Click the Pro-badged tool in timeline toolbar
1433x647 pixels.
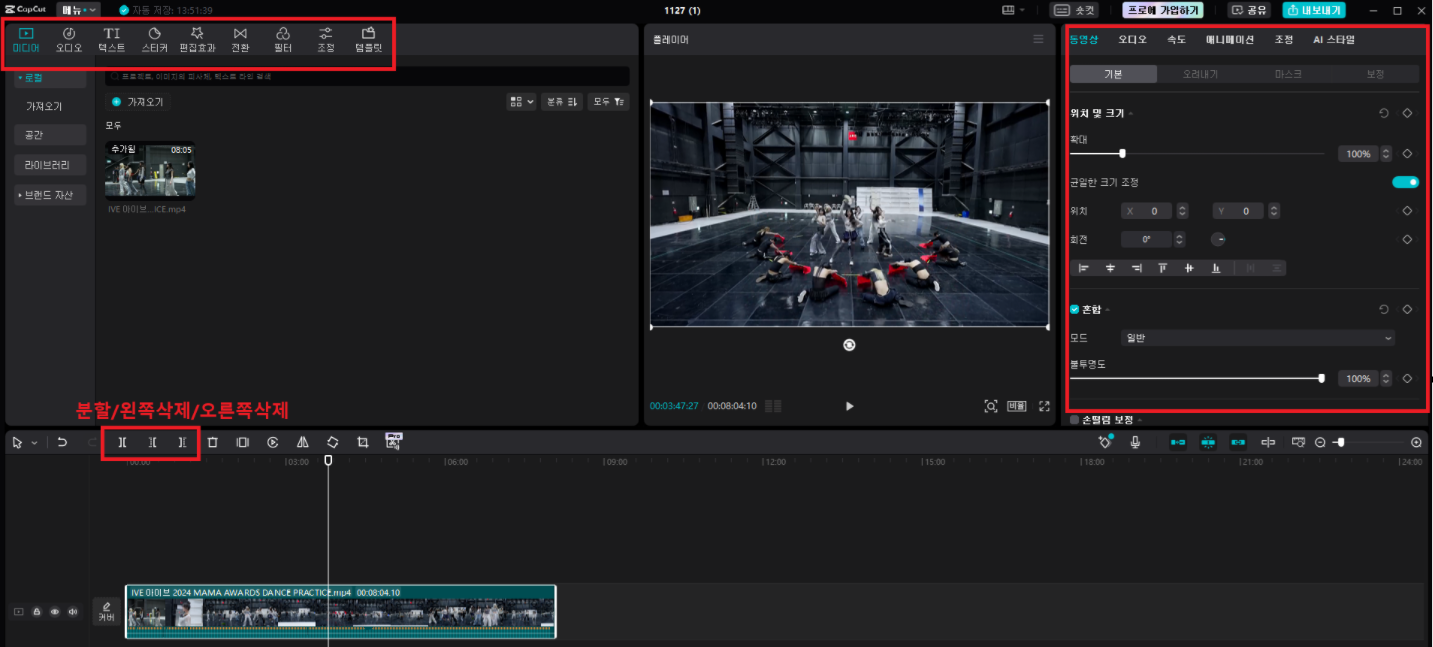coord(393,440)
